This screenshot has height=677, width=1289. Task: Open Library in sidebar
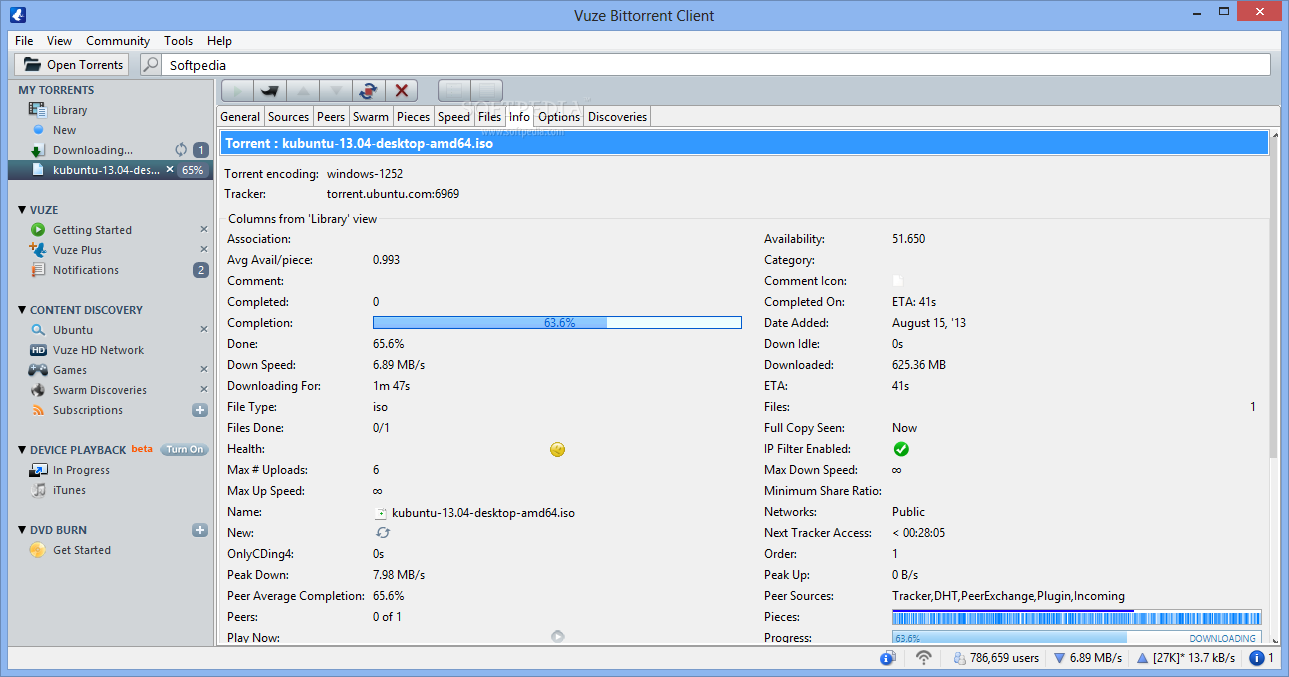click(70, 110)
